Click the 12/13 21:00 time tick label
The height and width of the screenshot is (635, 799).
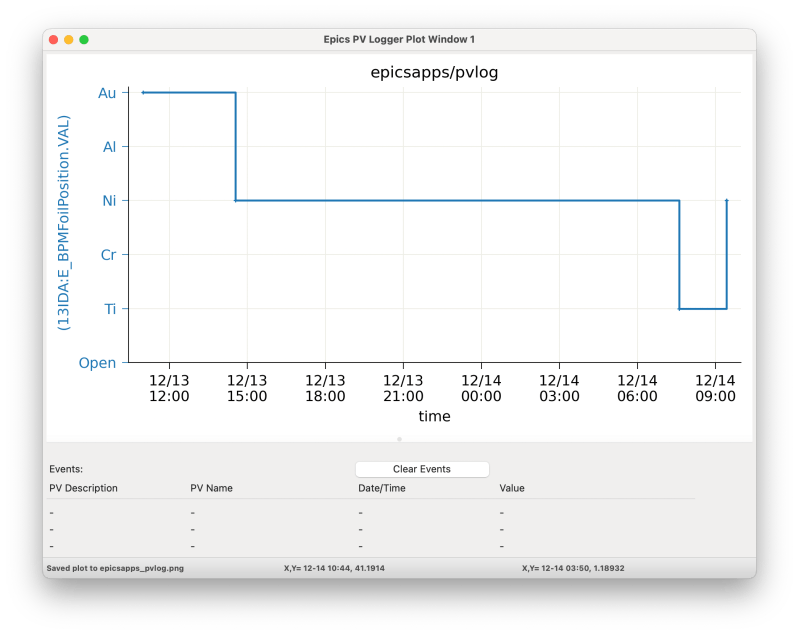pos(403,388)
